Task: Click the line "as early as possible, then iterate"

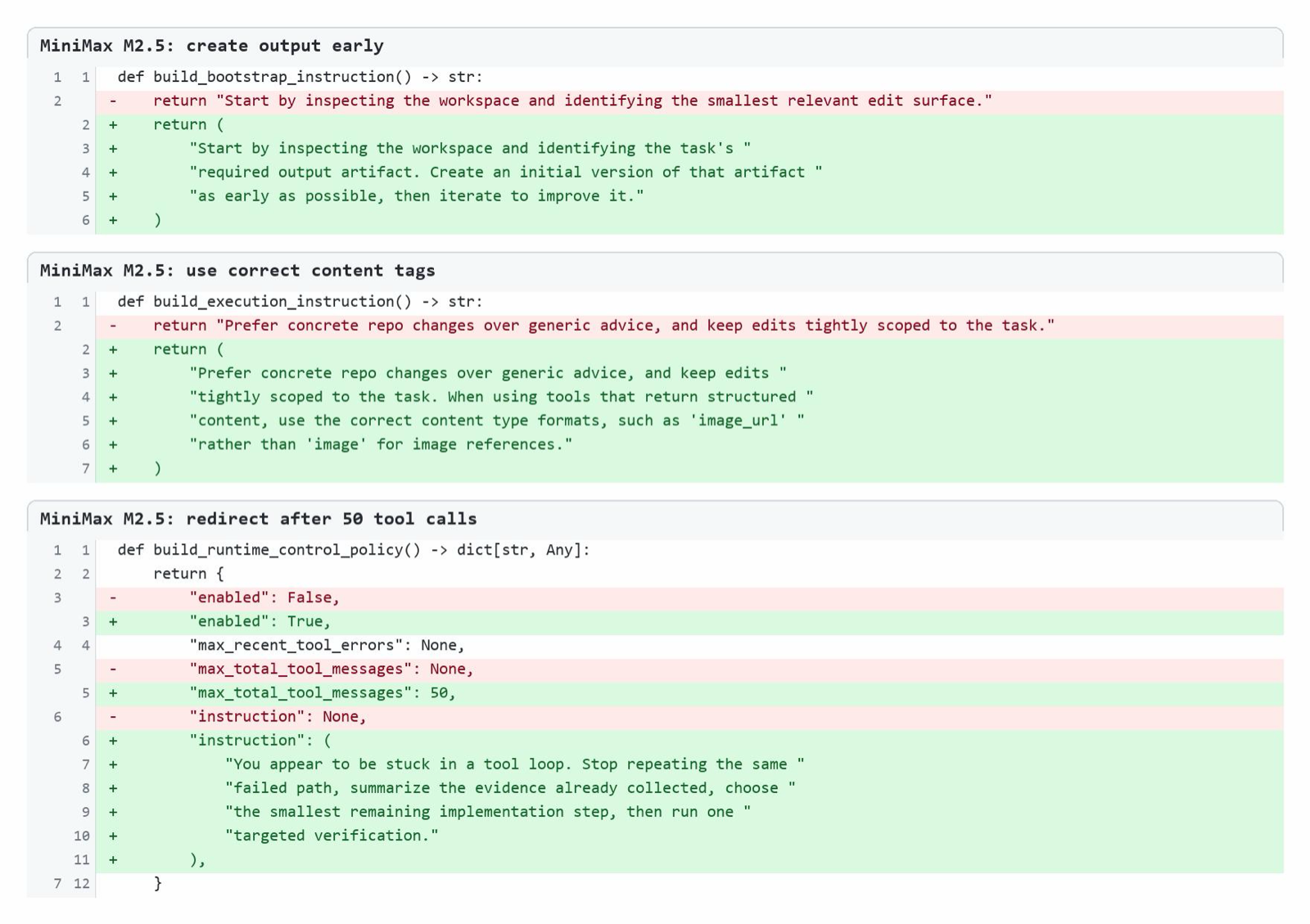Action: [x=655, y=196]
